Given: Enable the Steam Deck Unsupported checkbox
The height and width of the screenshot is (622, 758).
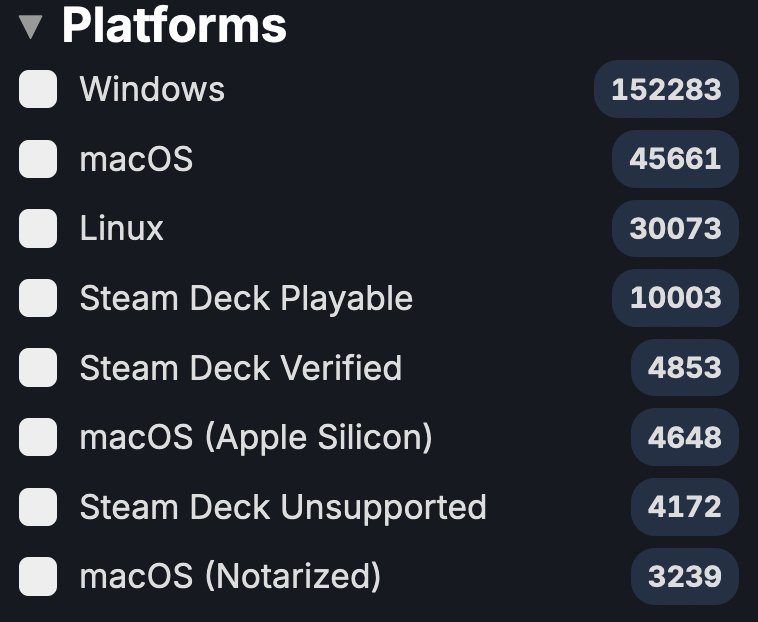Looking at the screenshot, I should coord(38,507).
